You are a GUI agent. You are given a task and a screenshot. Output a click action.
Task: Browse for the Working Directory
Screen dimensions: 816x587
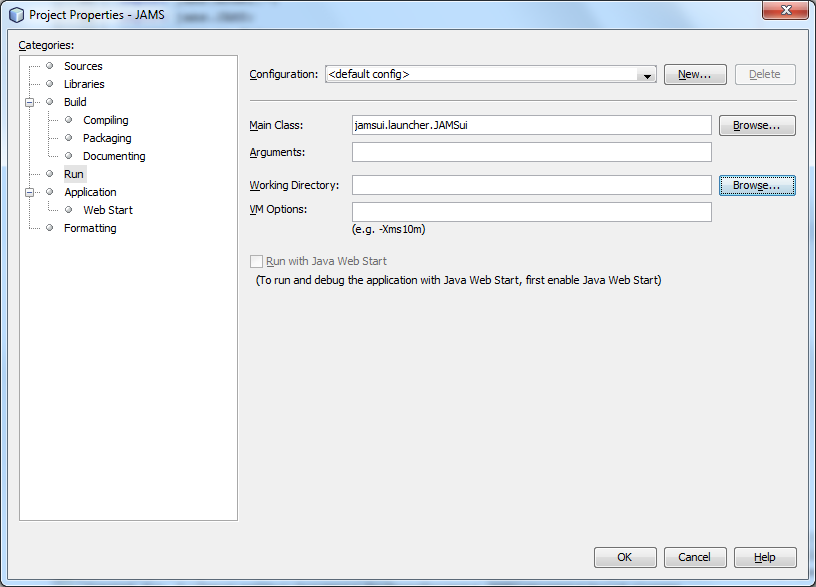(756, 186)
